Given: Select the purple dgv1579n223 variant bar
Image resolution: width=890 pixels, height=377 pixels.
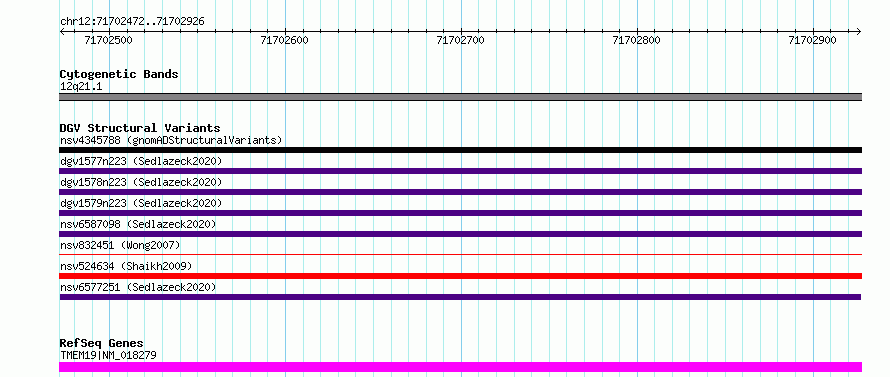Looking at the screenshot, I should 460,213.
